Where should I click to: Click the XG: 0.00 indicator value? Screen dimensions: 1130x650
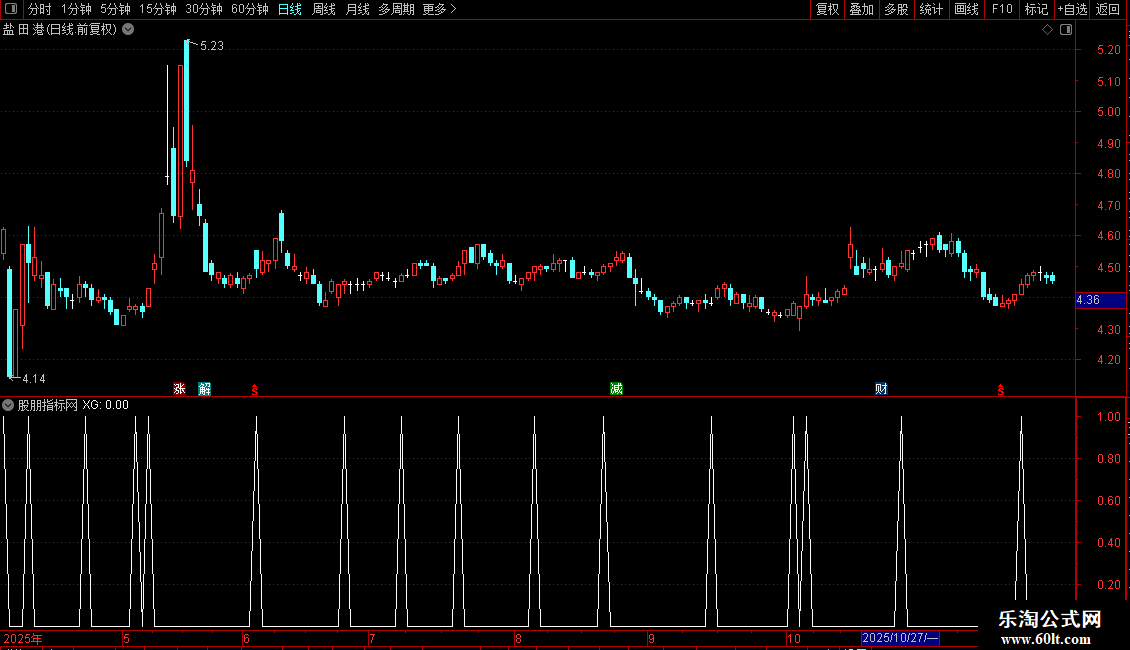tap(105, 406)
